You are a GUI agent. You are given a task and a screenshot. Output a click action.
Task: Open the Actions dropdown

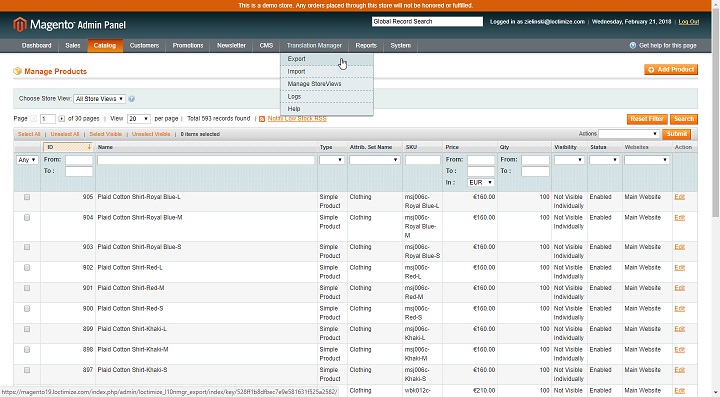[x=629, y=134]
